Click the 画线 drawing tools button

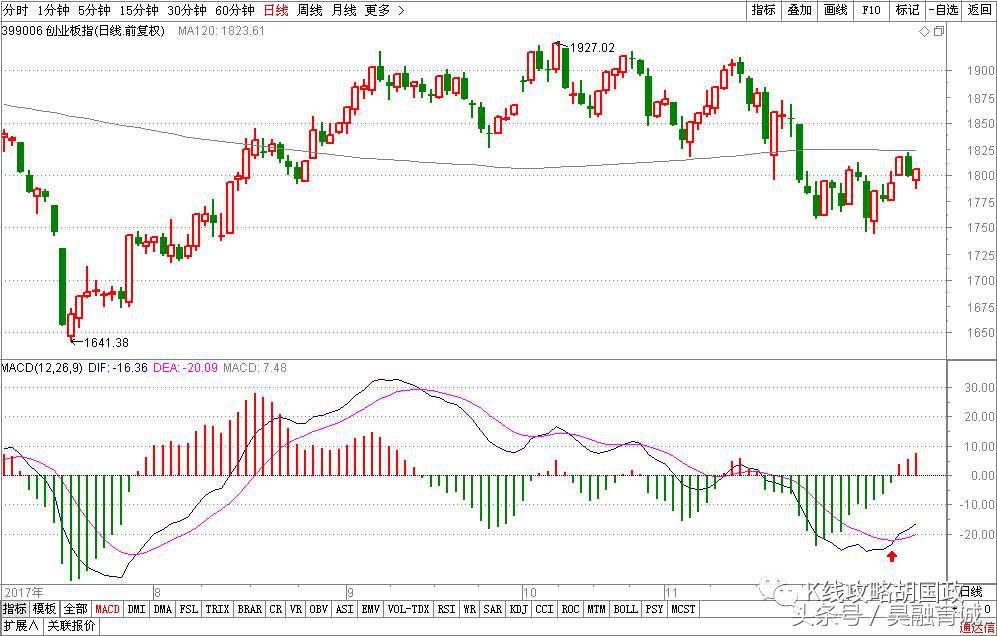(x=835, y=10)
